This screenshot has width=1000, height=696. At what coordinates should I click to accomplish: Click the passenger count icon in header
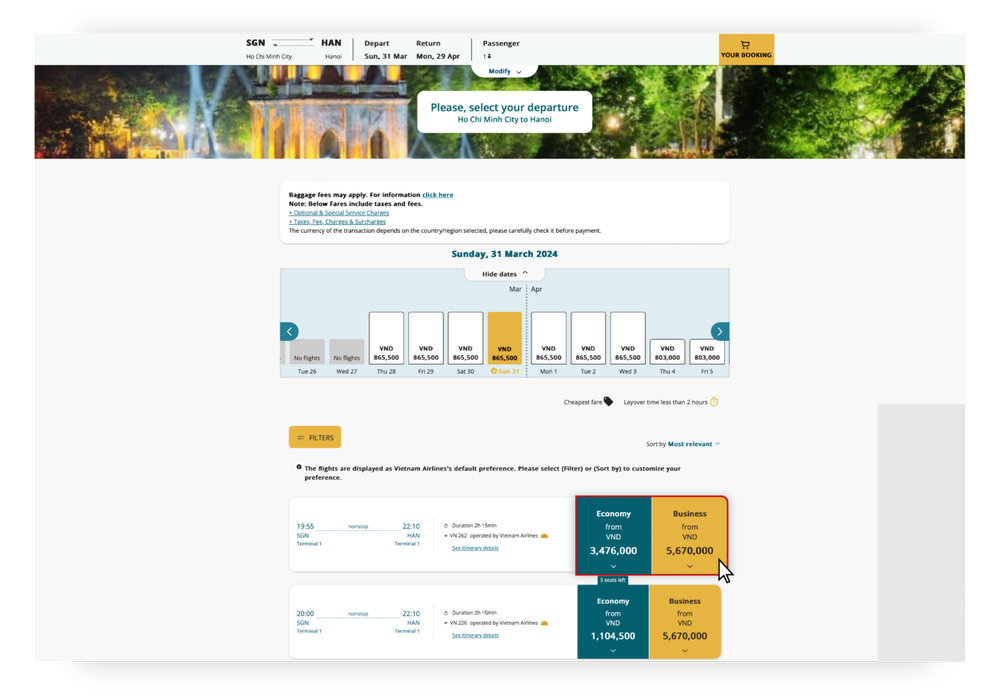tap(487, 56)
